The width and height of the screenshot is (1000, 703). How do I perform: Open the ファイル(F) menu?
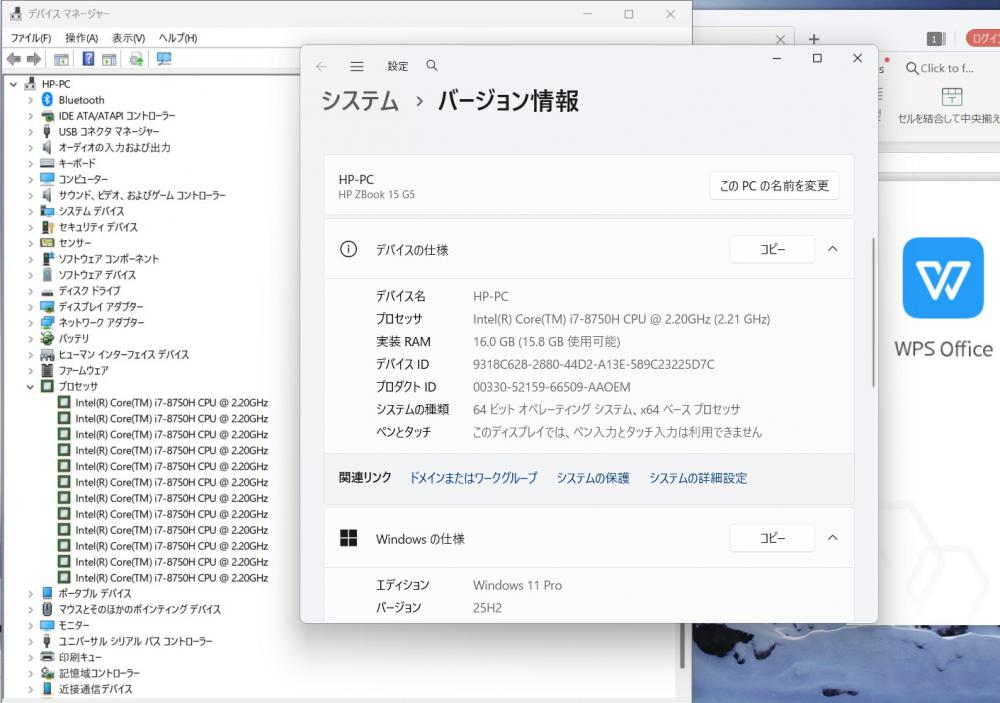click(x=31, y=38)
